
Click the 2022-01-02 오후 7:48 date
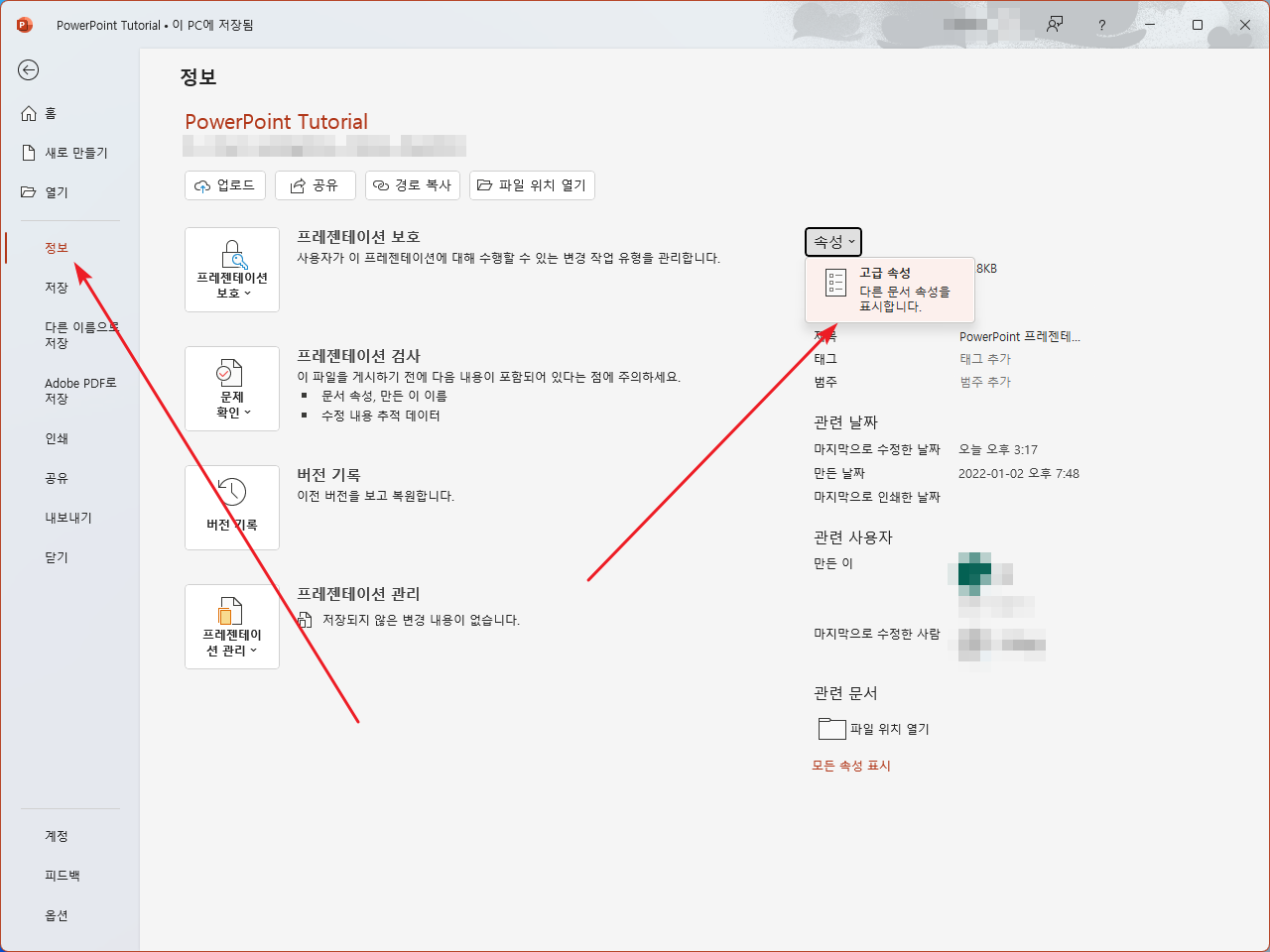1019,474
